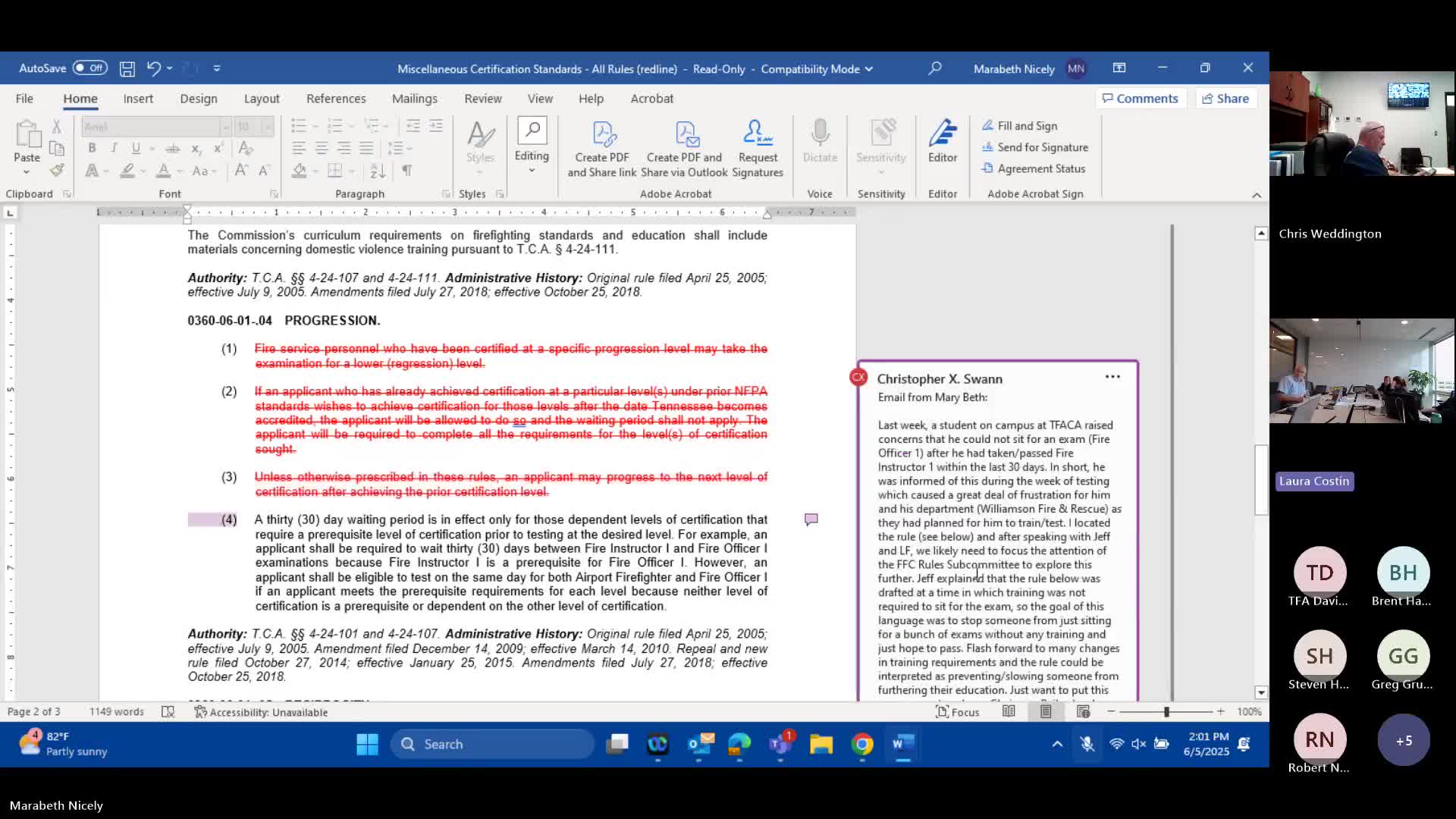Open the References tab
Viewport: 1456px width, 819px height.
pyautogui.click(x=336, y=99)
